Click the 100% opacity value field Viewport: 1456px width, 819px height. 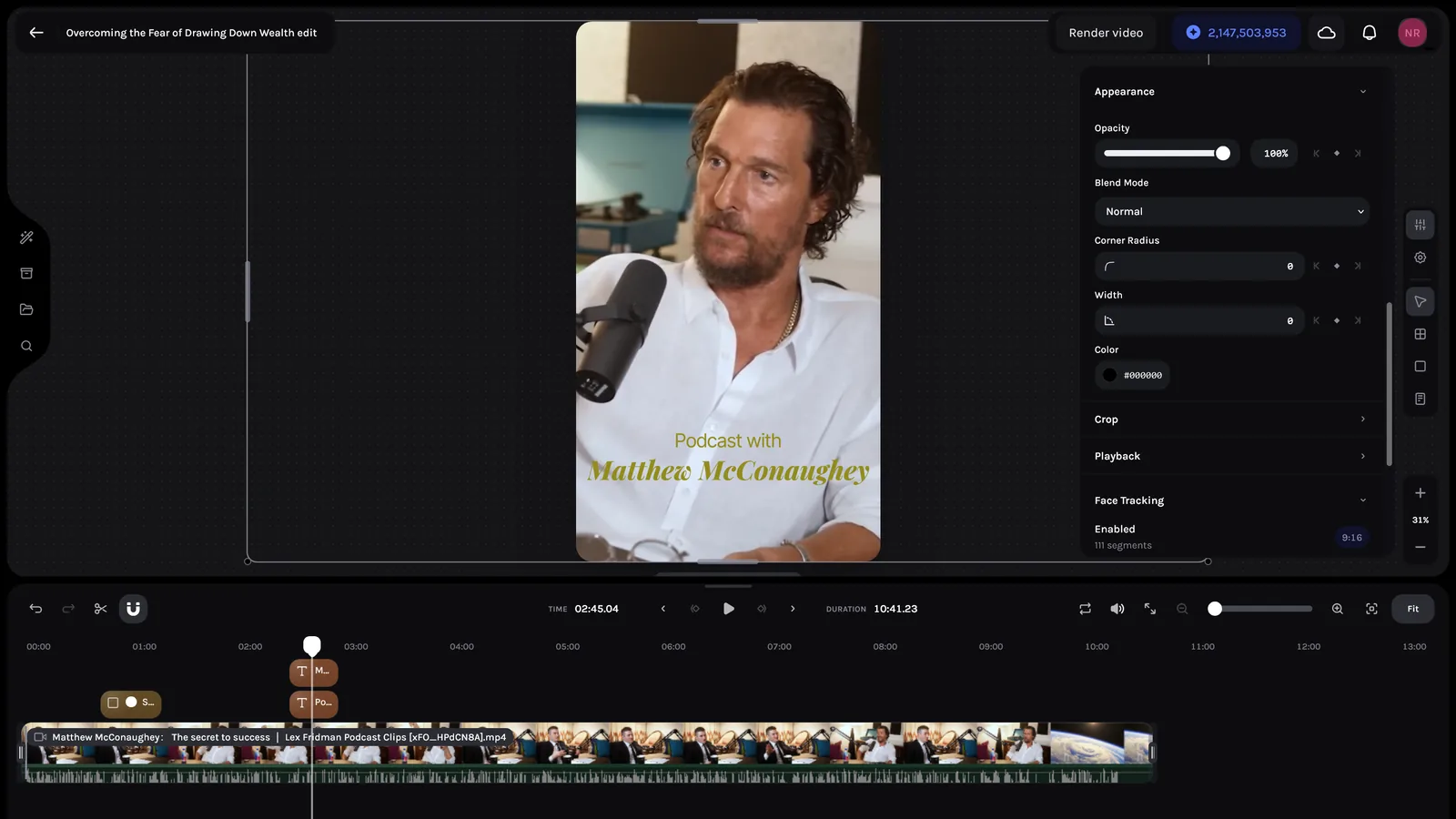click(x=1276, y=154)
